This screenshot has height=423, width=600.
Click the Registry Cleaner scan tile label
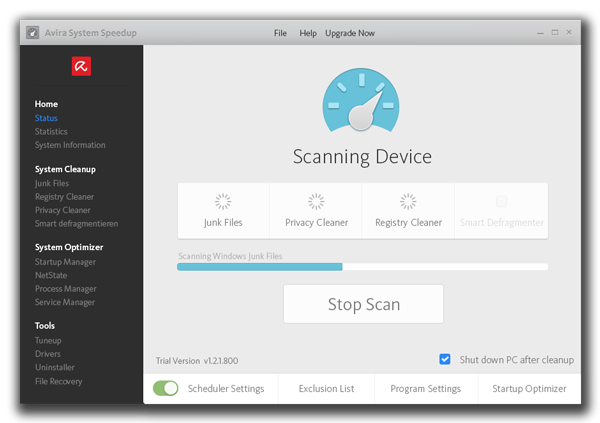tap(408, 222)
